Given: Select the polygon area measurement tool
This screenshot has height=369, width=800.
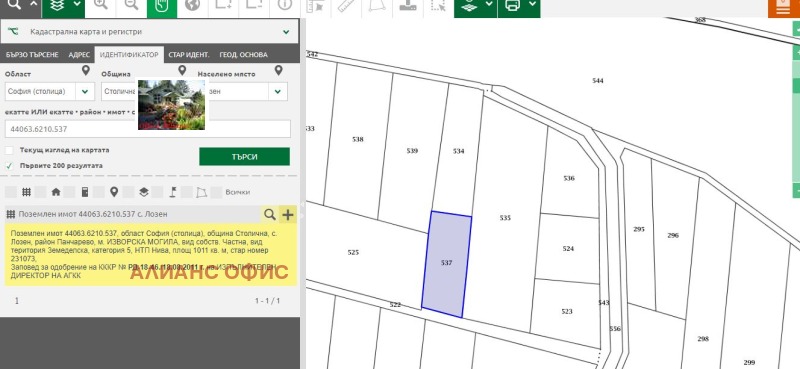Looking at the screenshot, I should click(x=377, y=5).
